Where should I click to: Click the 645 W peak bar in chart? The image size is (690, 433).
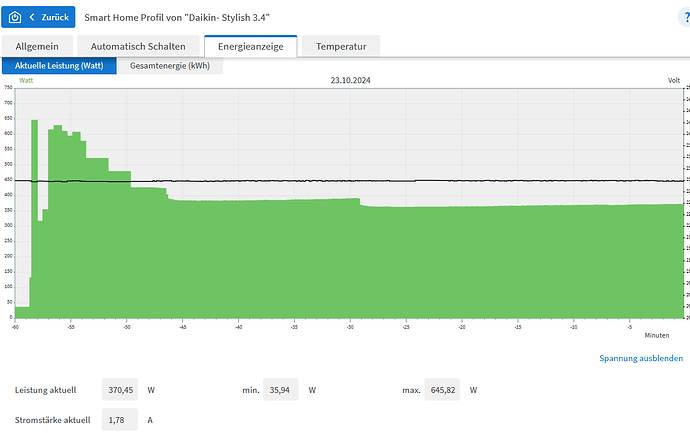tap(34, 219)
